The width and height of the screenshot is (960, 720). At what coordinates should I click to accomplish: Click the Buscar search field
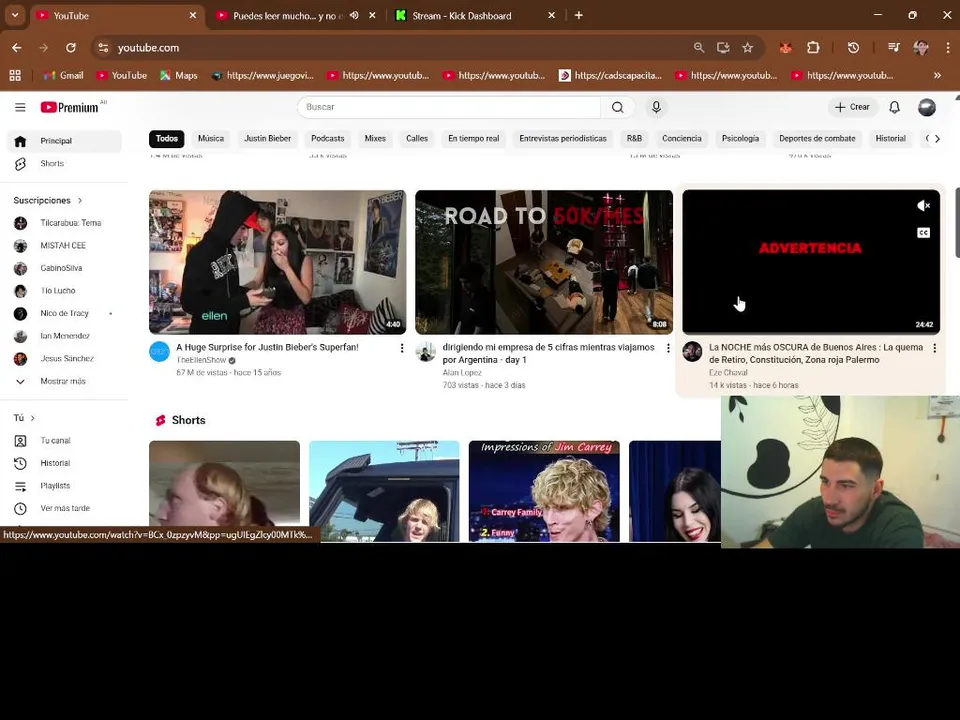point(449,107)
